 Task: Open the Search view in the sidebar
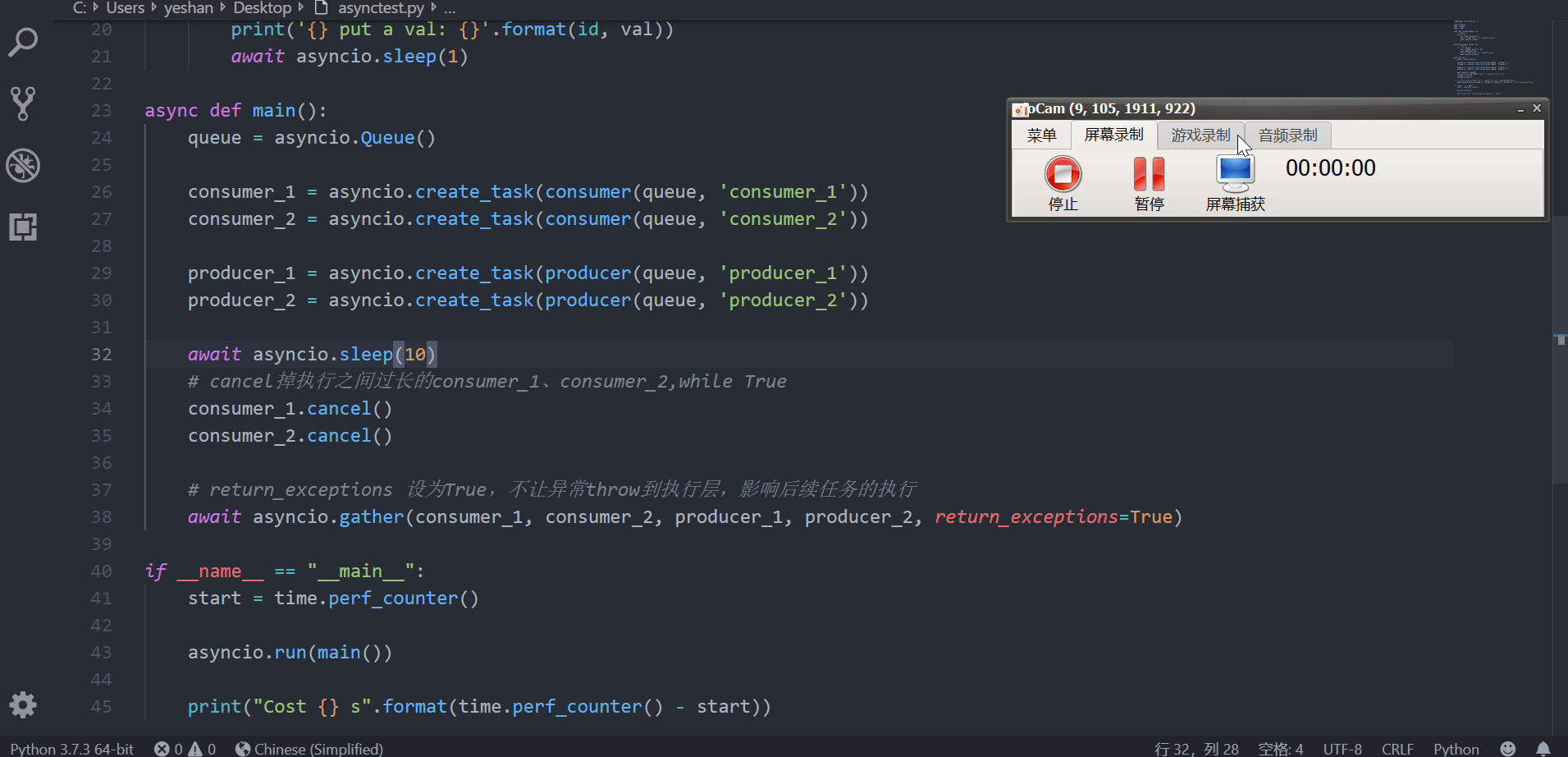click(23, 41)
